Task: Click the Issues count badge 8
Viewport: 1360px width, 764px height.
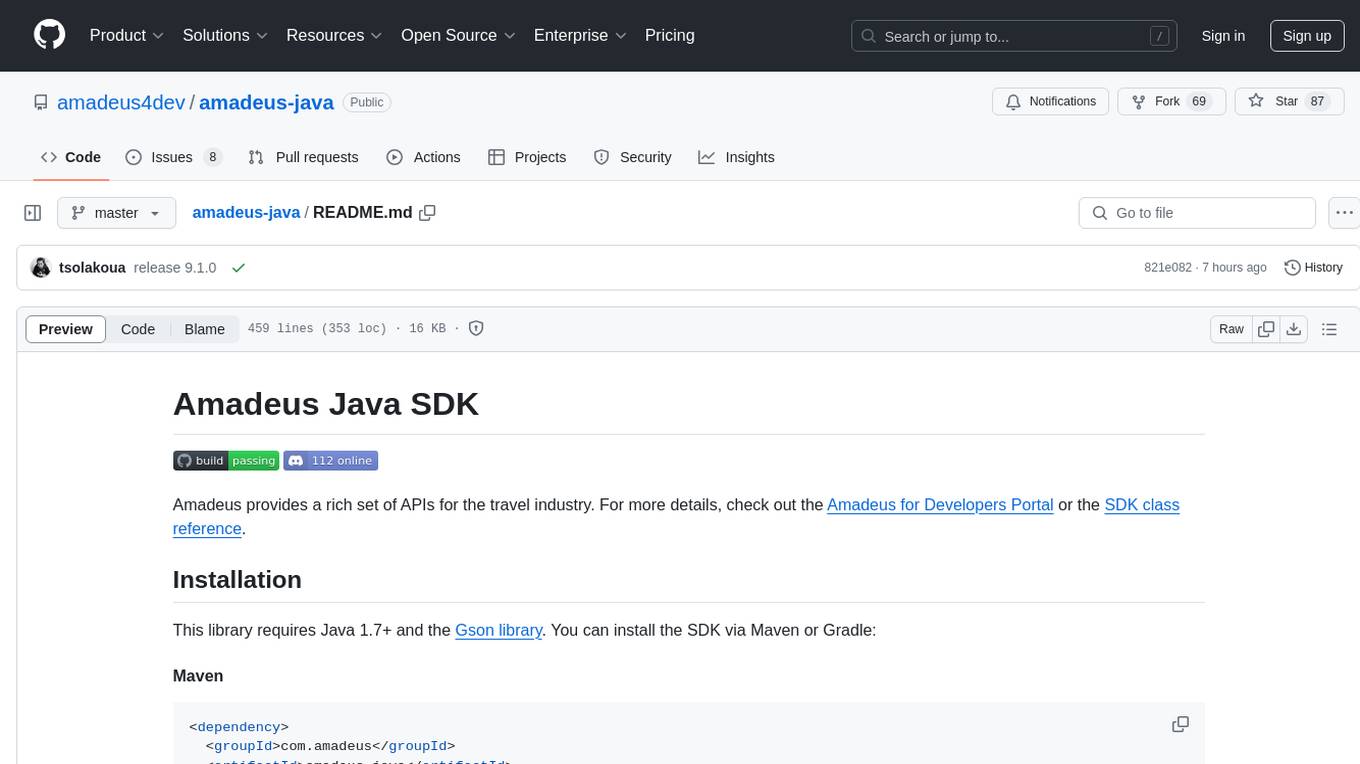Action: point(212,157)
